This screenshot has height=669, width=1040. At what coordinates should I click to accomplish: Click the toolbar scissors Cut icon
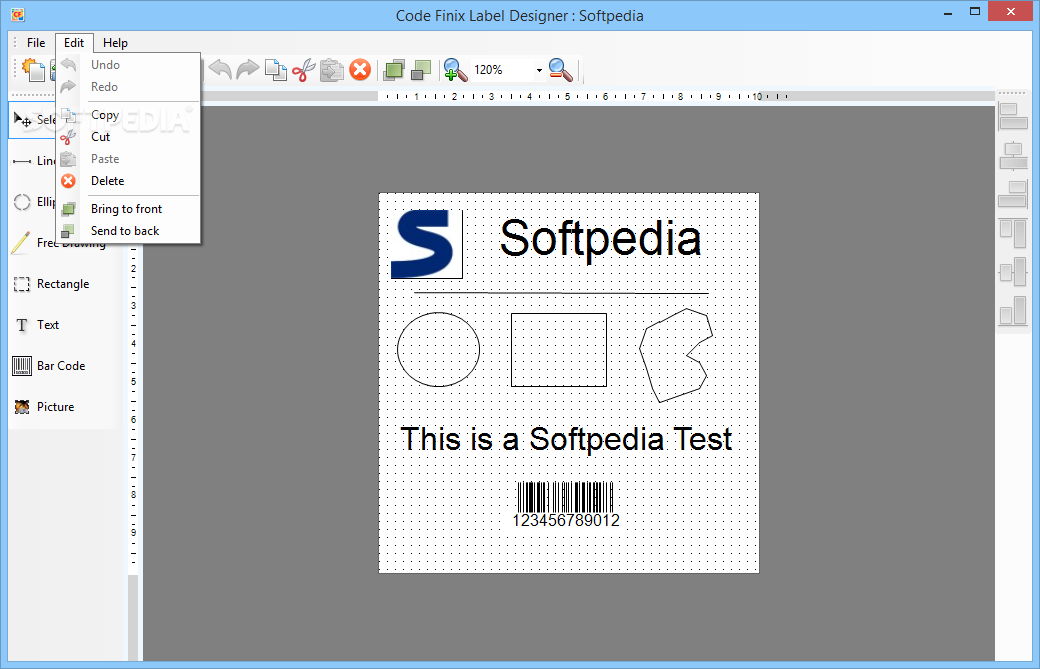click(304, 70)
